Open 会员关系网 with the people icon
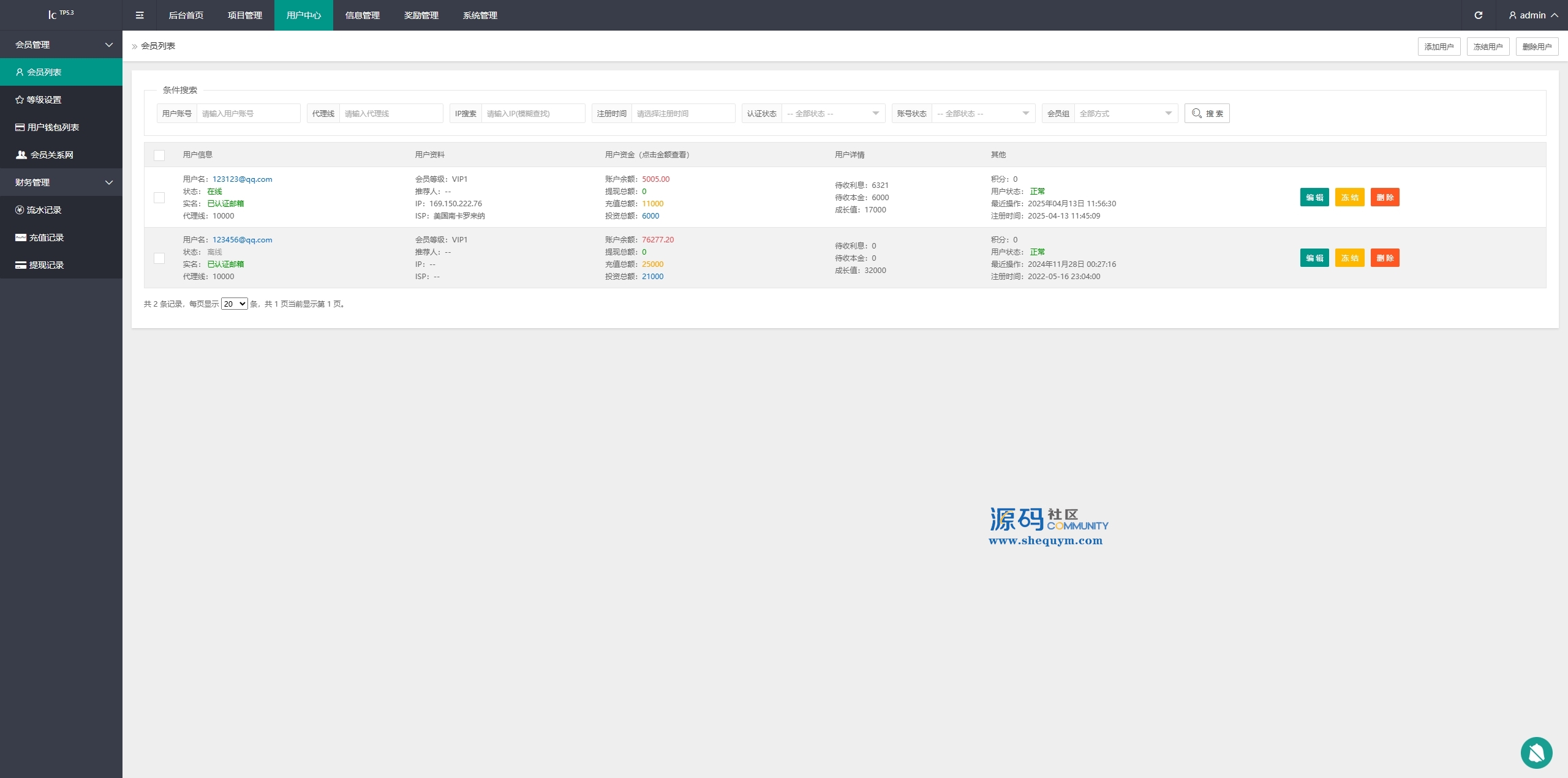1568x778 pixels. click(x=51, y=155)
